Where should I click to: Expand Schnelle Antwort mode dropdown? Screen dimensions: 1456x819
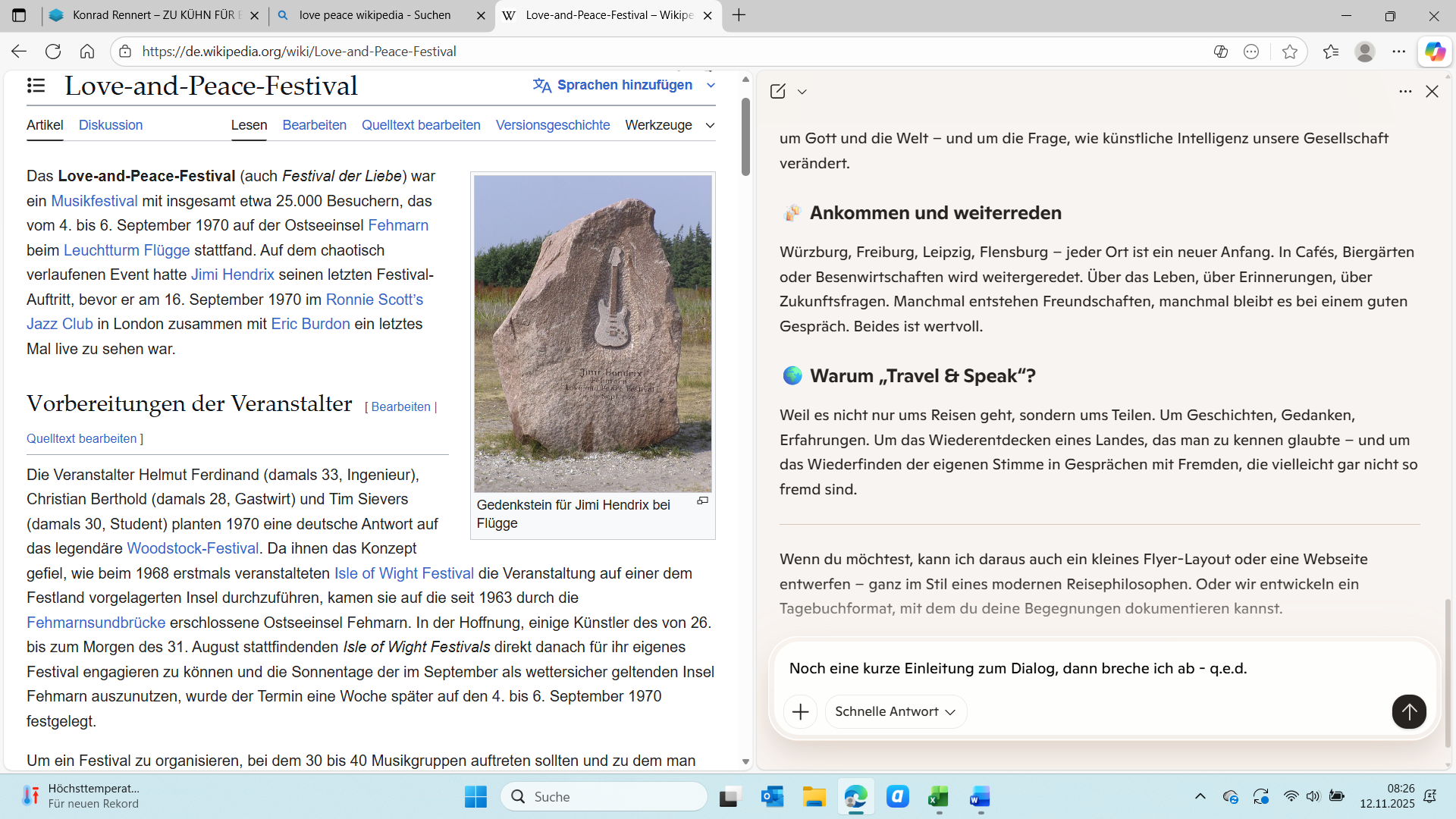[x=895, y=711]
